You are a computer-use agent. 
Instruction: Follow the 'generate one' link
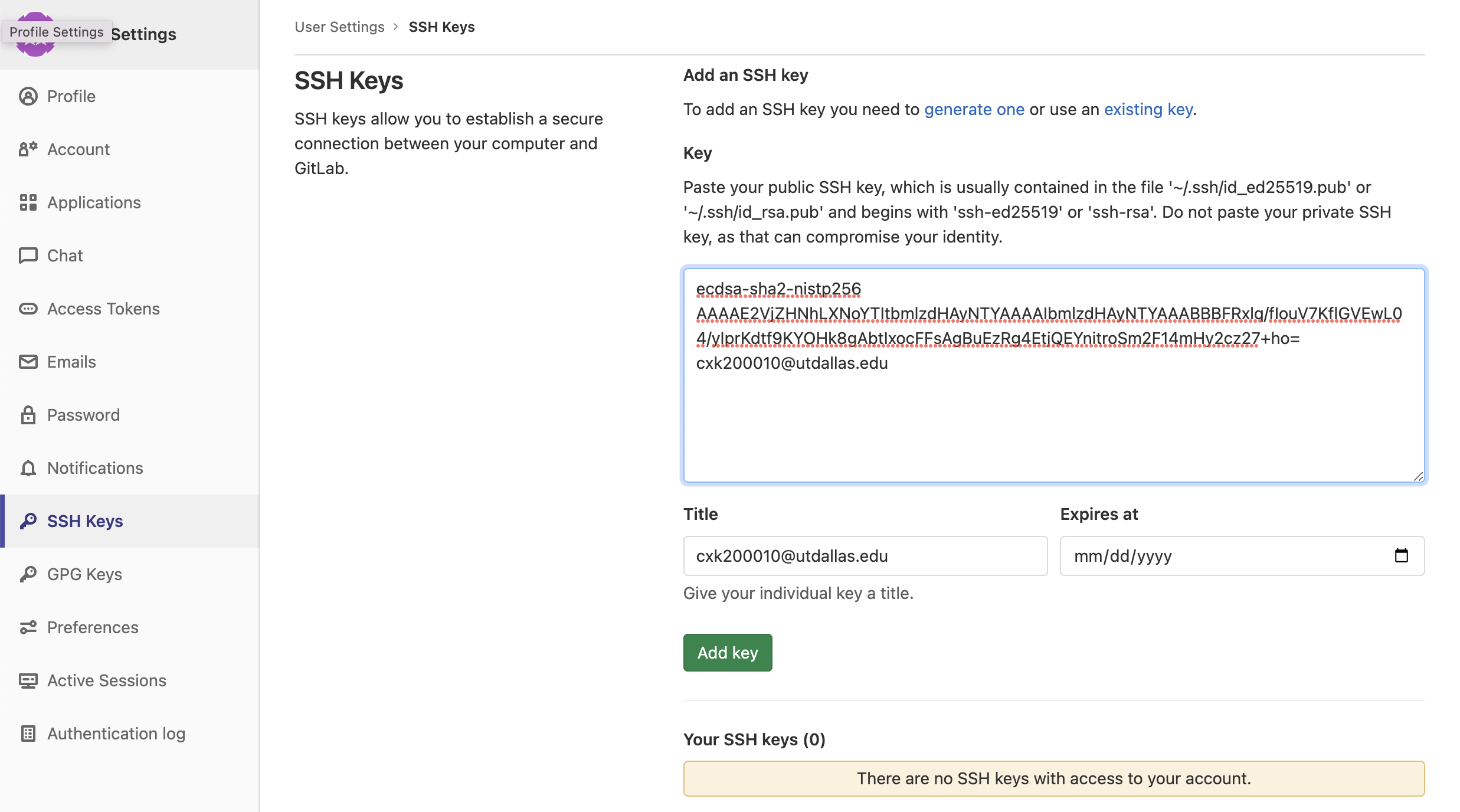[x=974, y=109]
